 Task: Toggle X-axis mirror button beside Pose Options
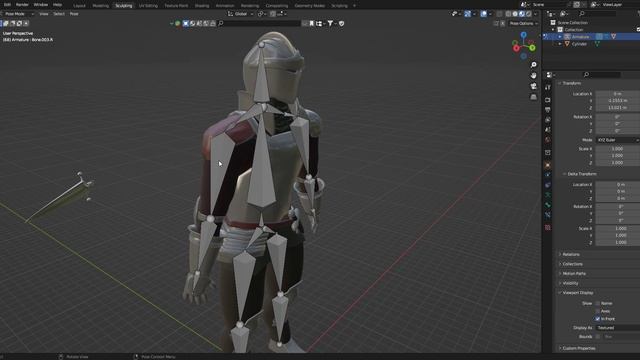502,24
